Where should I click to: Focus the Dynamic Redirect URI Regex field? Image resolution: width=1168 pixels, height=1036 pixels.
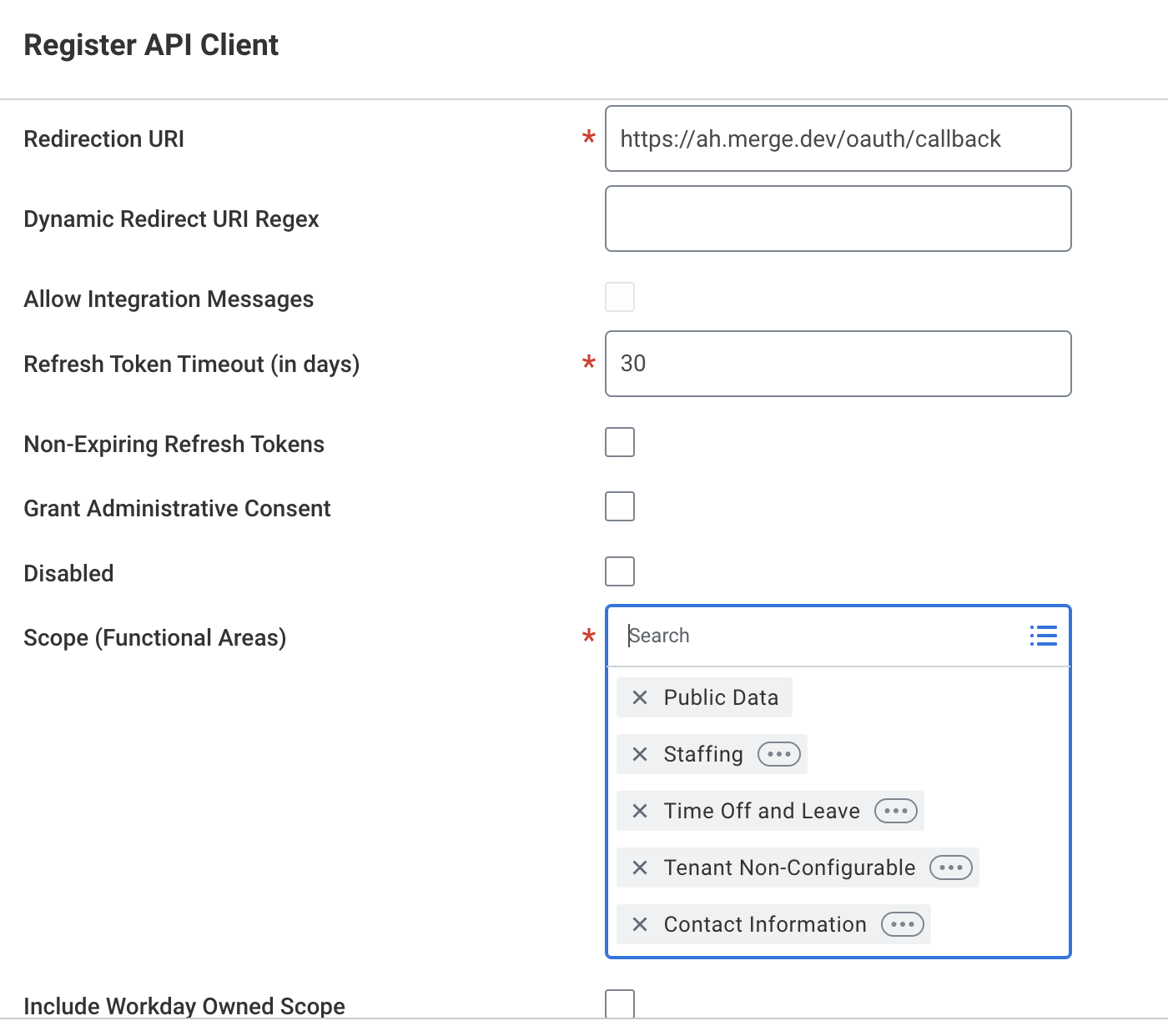tap(838, 219)
